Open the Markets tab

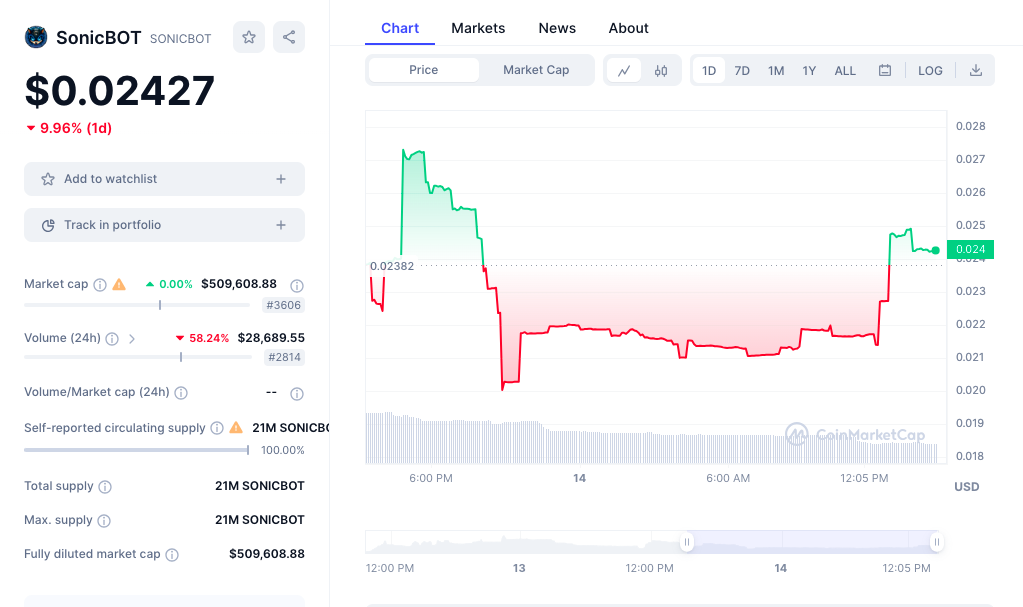coord(478,28)
